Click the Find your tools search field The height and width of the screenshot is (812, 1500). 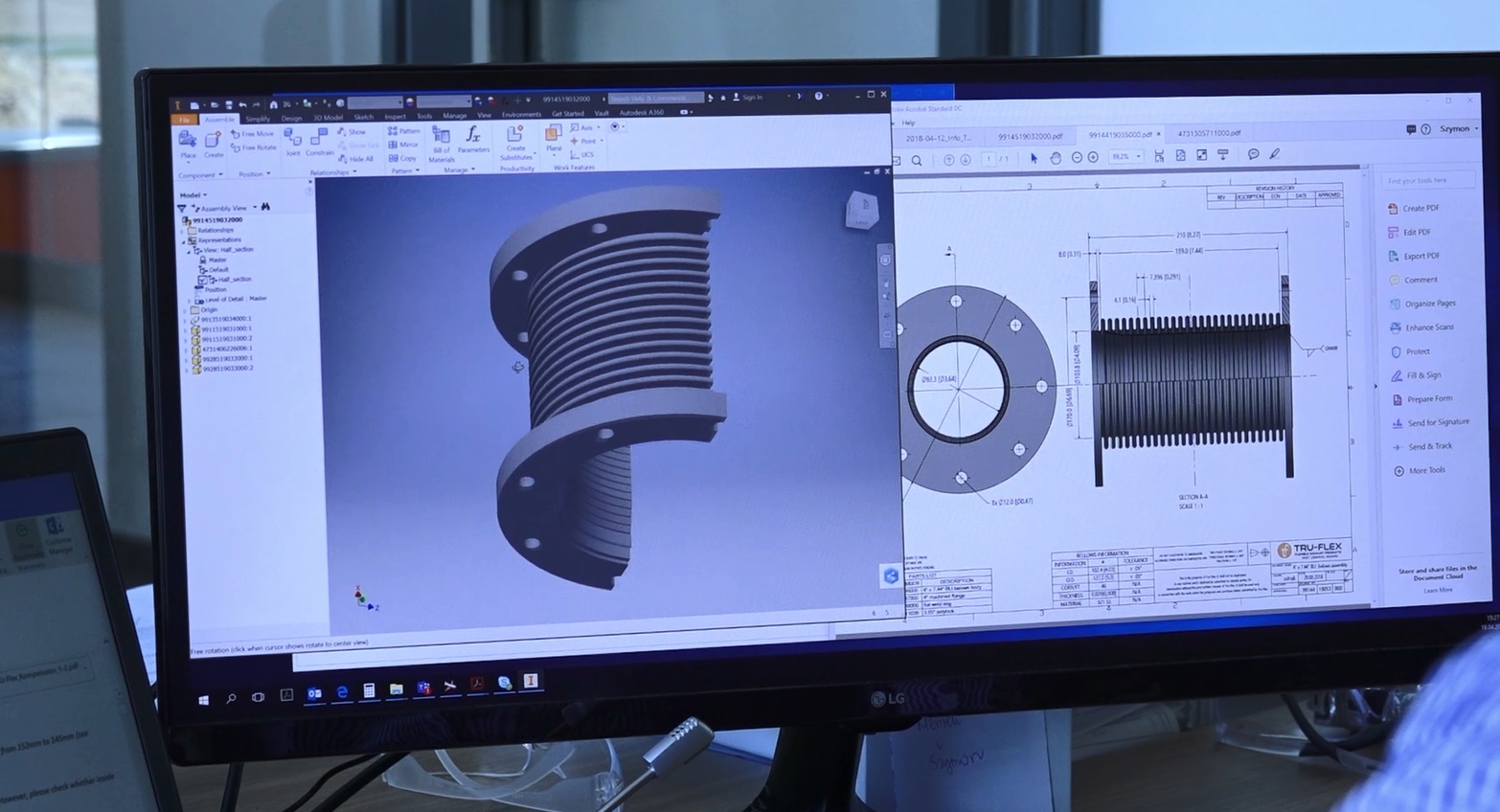click(x=1427, y=180)
